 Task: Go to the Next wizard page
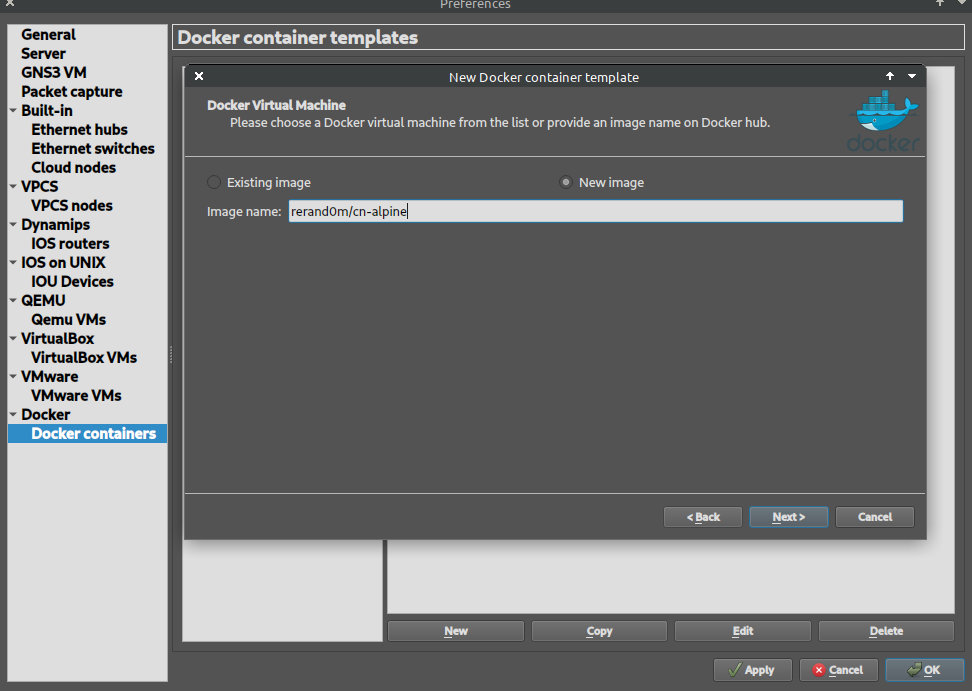pos(789,517)
